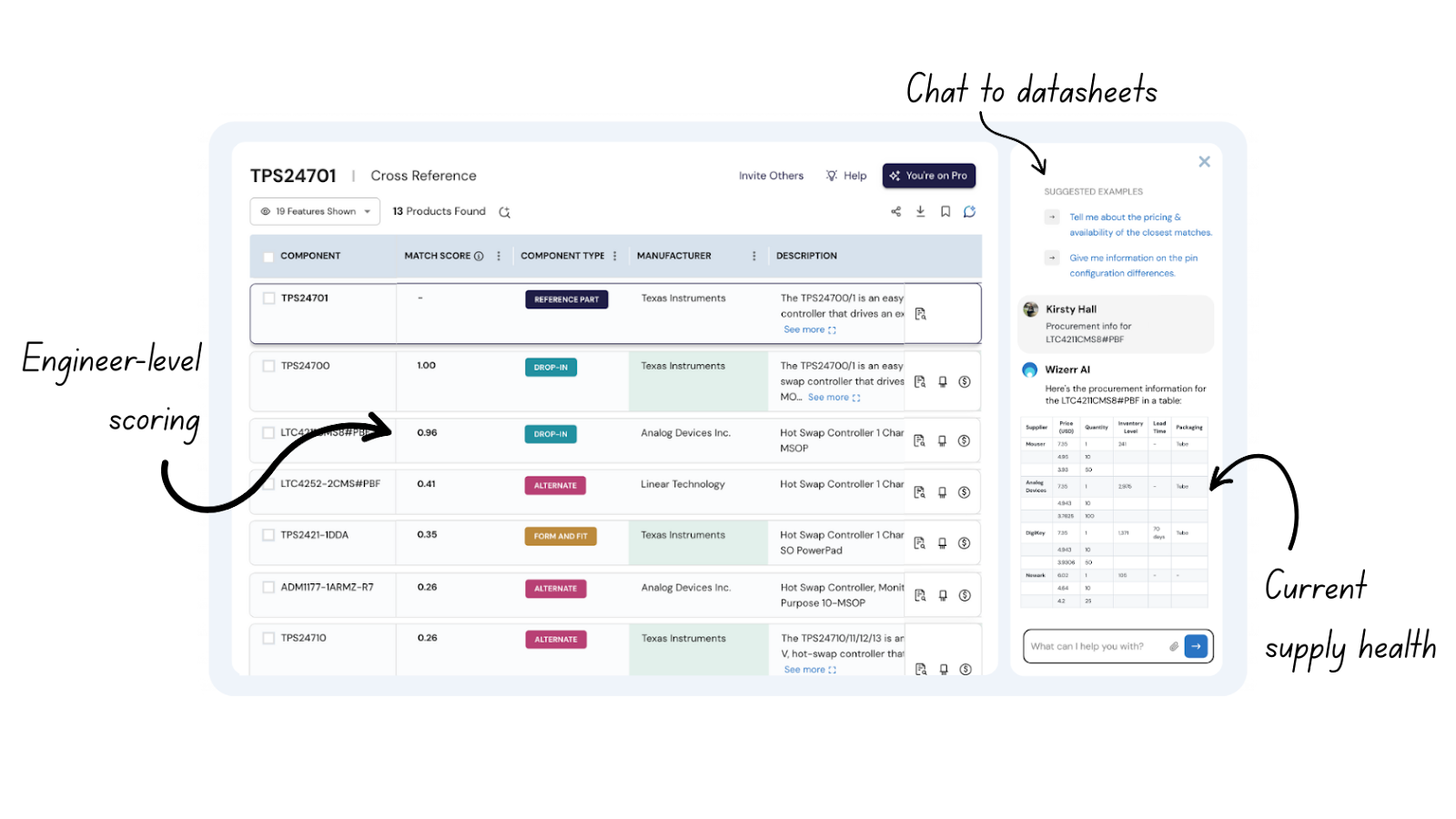Click dollar icon for ADM1177-1ARMZ-R7 row
Viewport: 1456px width, 819px height.
965,595
